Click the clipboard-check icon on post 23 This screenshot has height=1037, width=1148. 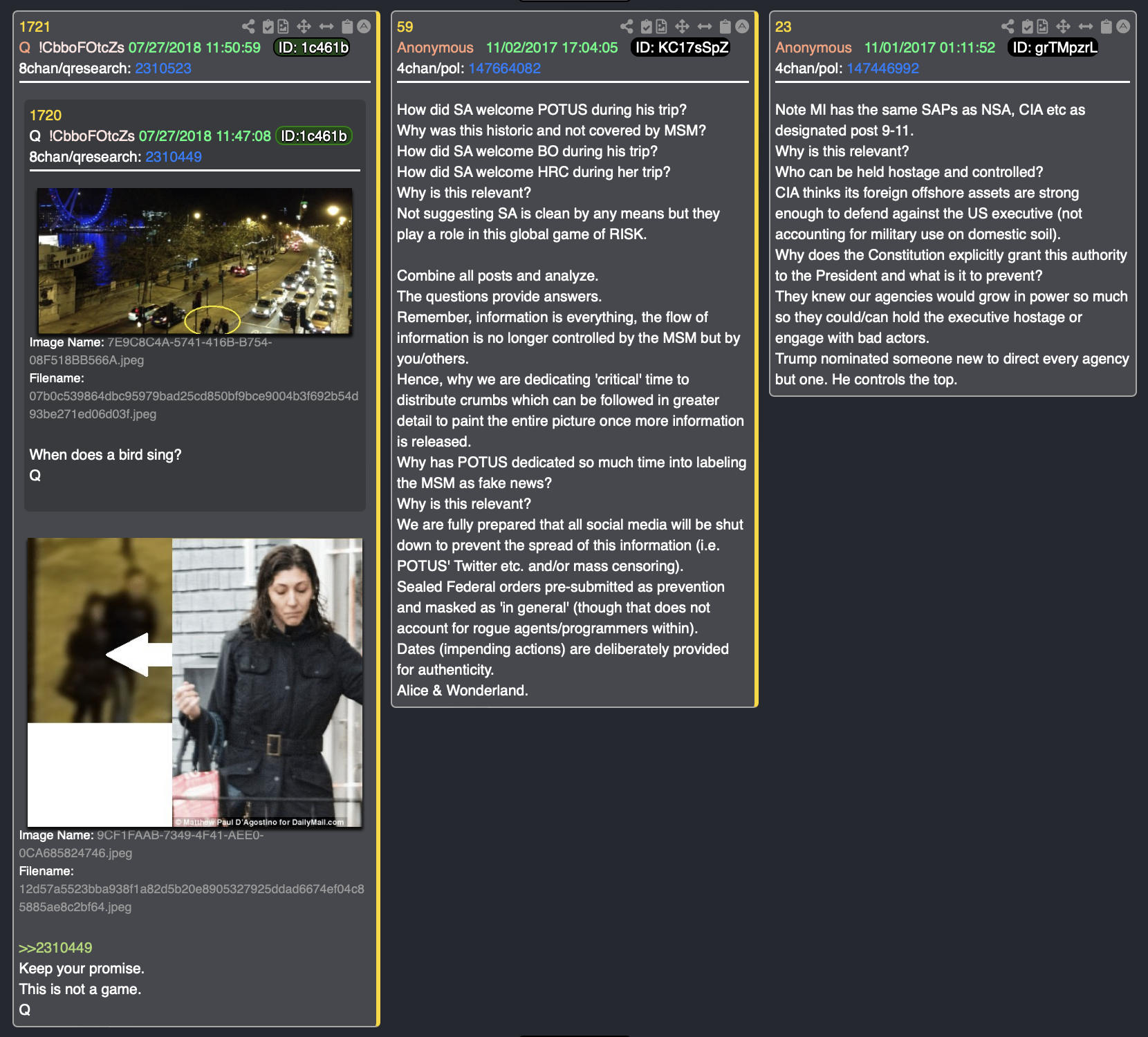[x=1027, y=27]
